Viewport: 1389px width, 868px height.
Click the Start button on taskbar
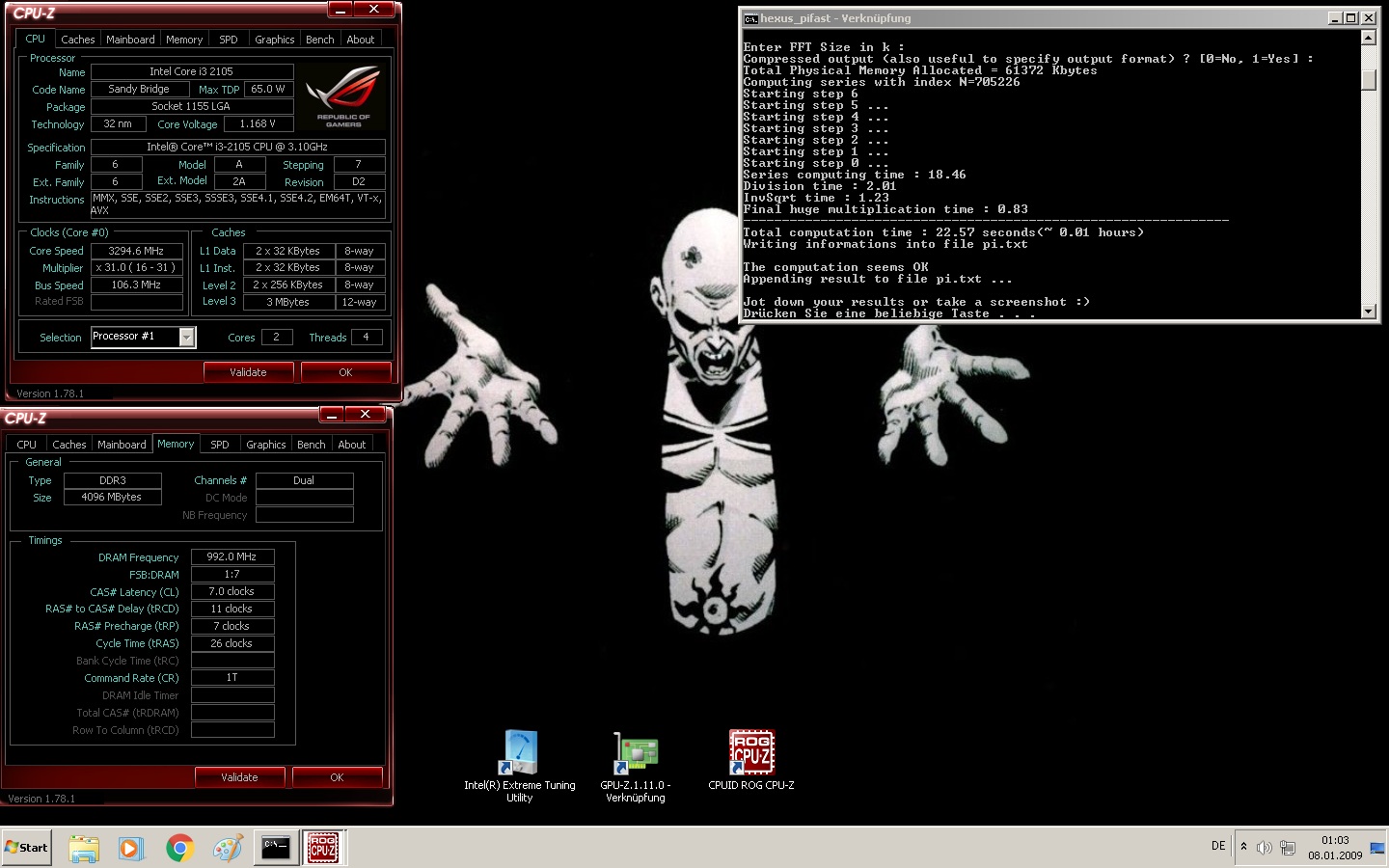pyautogui.click(x=26, y=848)
